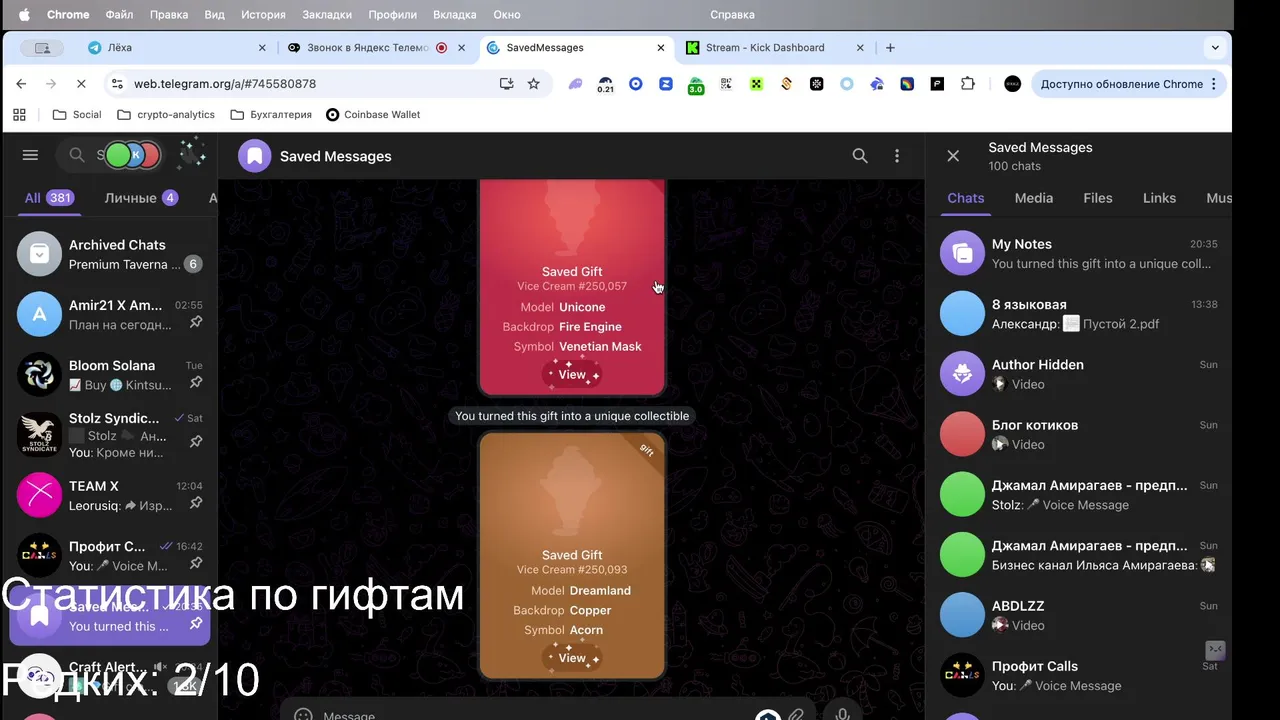
Task: View site information icon in address bar
Action: (x=117, y=84)
